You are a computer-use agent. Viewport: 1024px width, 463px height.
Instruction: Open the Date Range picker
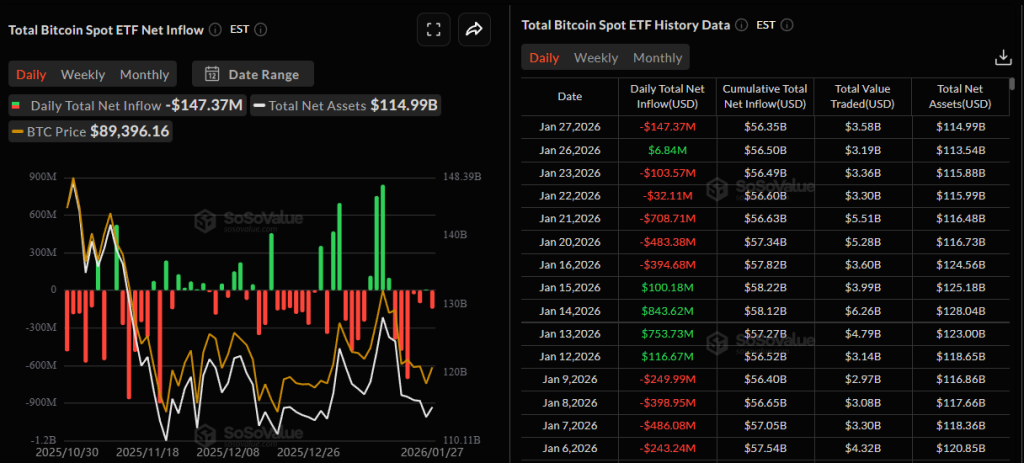(257, 74)
